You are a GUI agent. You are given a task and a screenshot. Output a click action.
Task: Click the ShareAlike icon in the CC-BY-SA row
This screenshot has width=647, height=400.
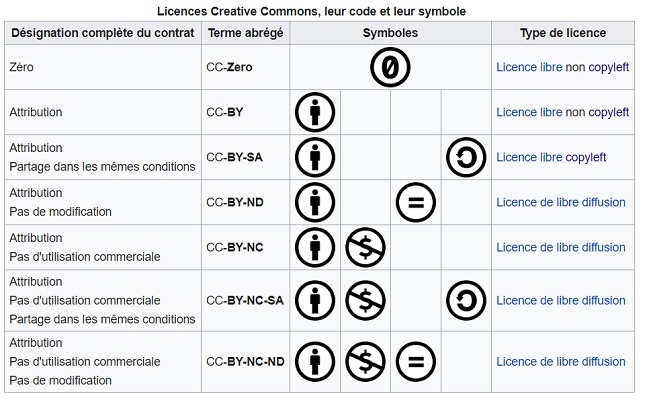click(x=465, y=157)
